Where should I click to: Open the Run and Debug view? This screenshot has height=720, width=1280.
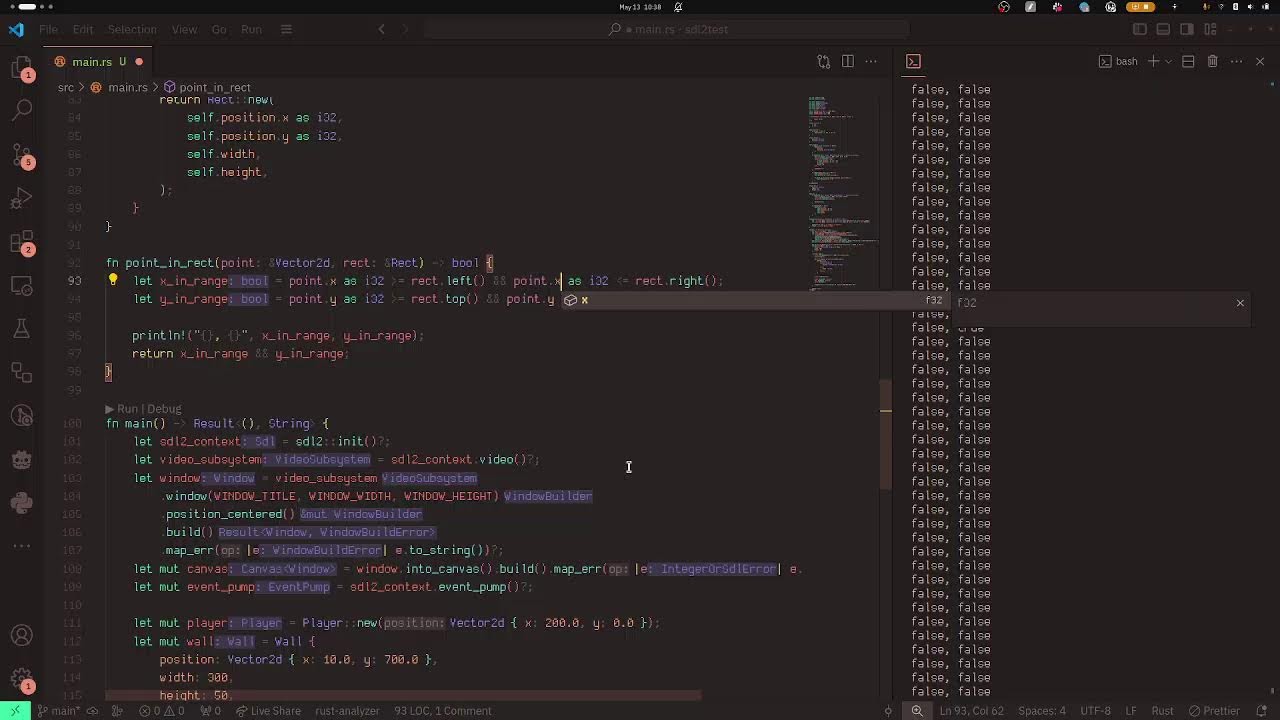click(x=21, y=198)
